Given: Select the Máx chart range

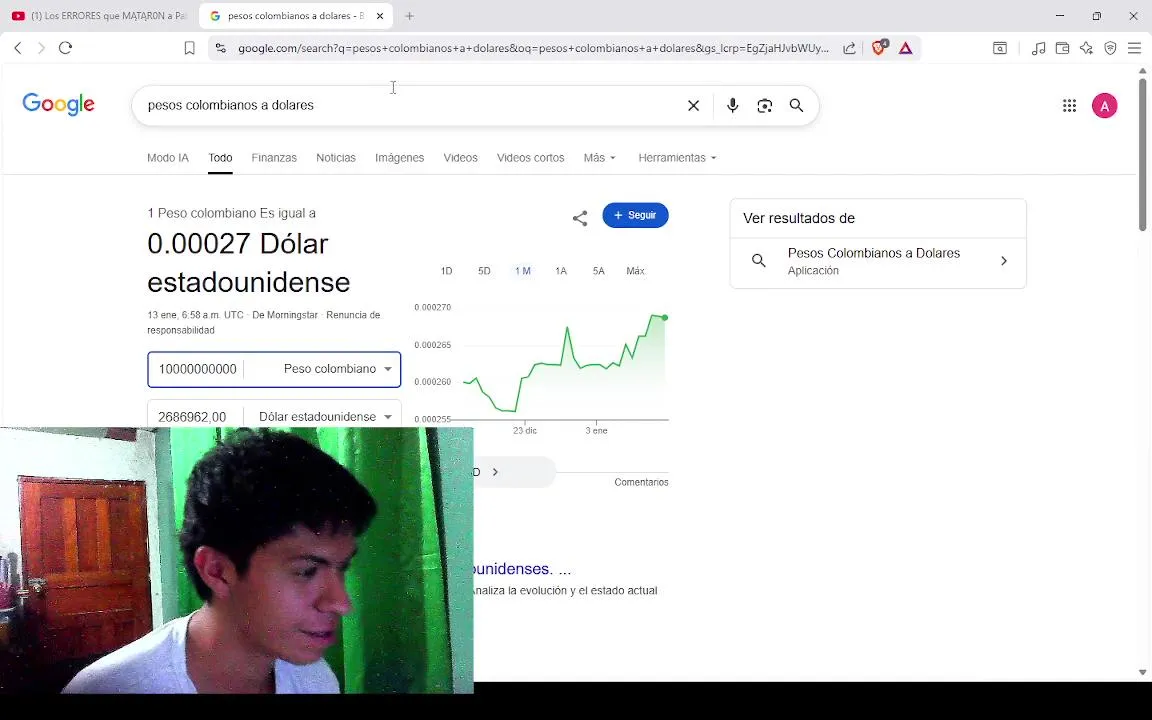Looking at the screenshot, I should pyautogui.click(x=636, y=271).
